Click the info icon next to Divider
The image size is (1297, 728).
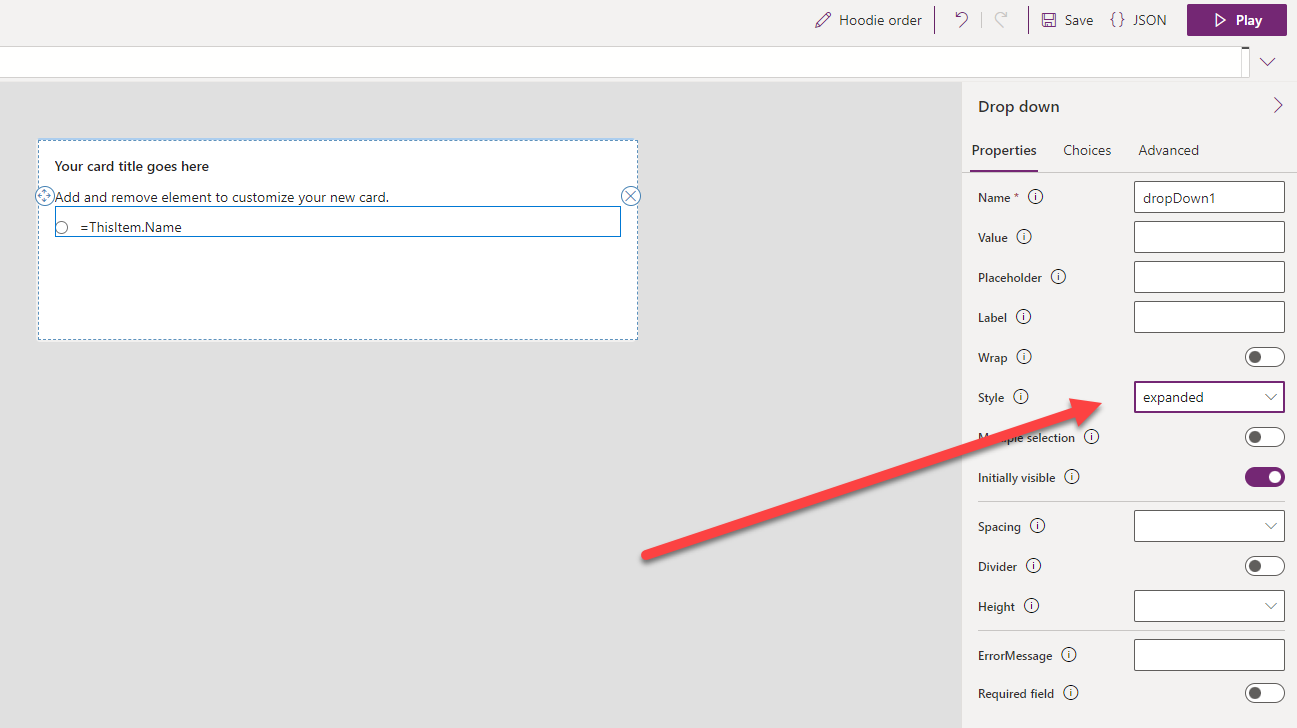coord(1033,566)
